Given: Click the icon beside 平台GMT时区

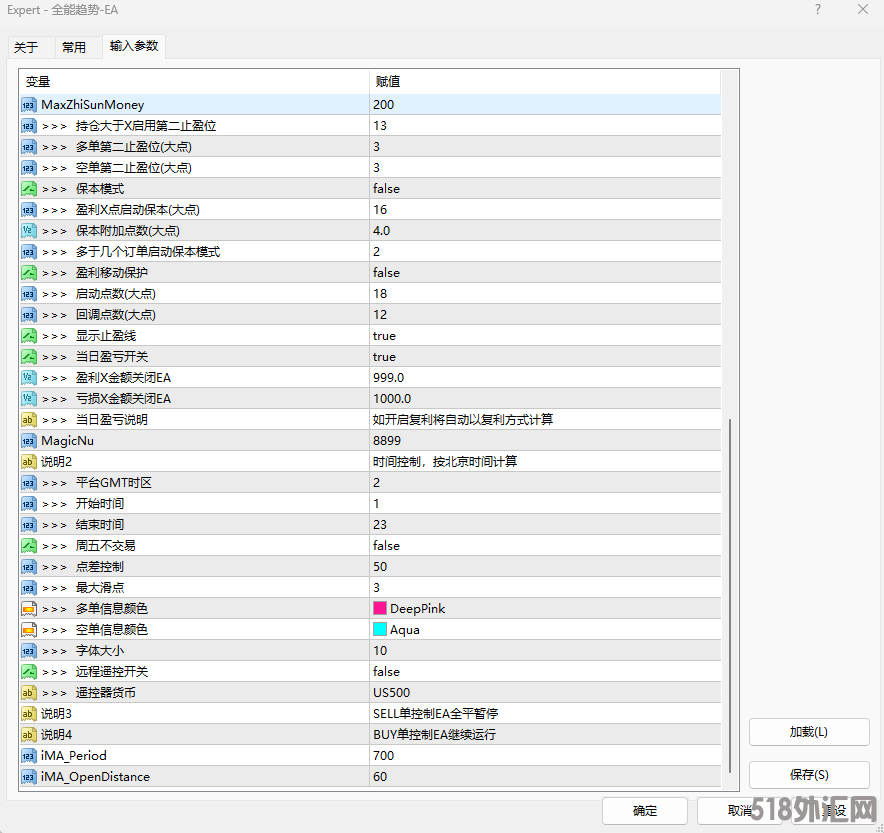Looking at the screenshot, I should click(x=29, y=483).
